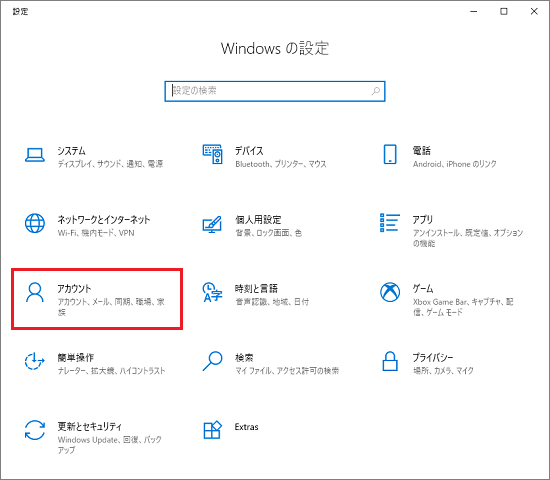
Task: Focus the 設定の検索 search field
Action: (275, 91)
